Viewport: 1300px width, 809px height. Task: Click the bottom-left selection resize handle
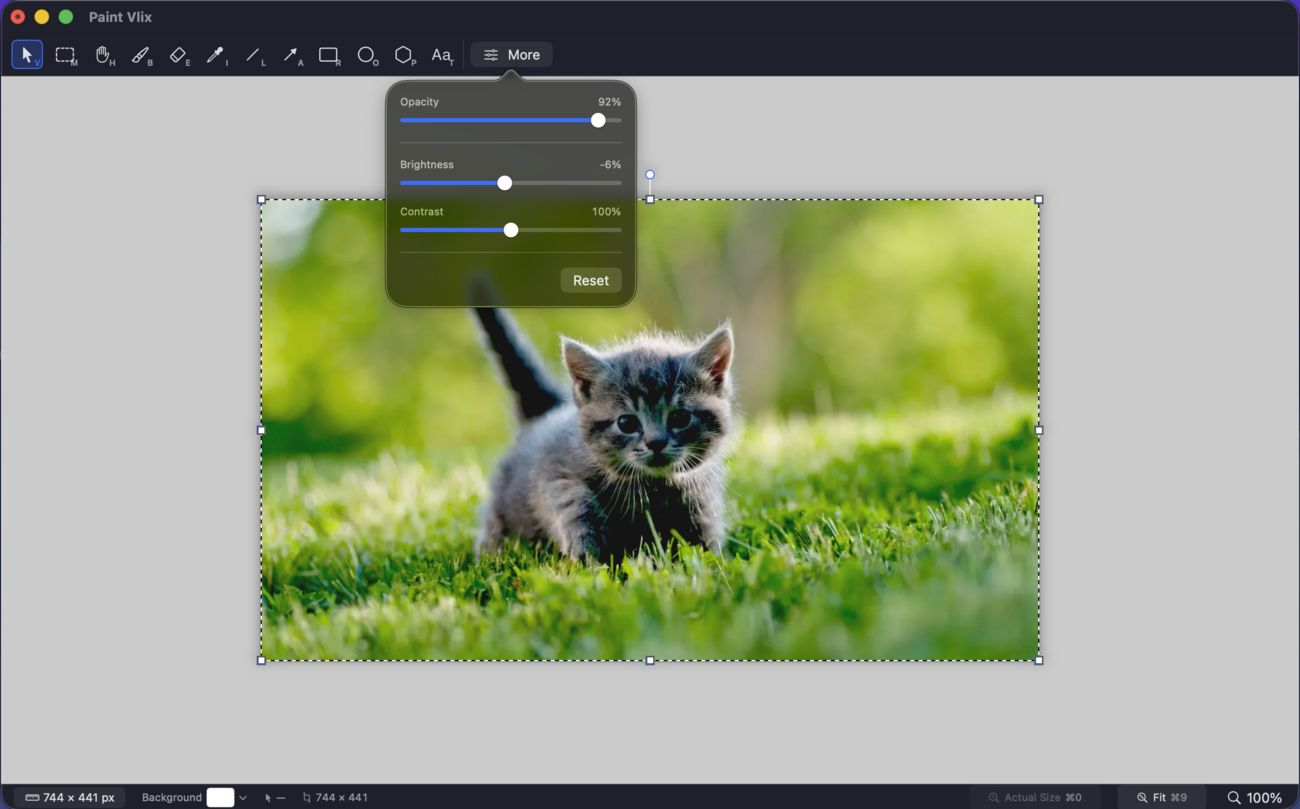click(262, 660)
